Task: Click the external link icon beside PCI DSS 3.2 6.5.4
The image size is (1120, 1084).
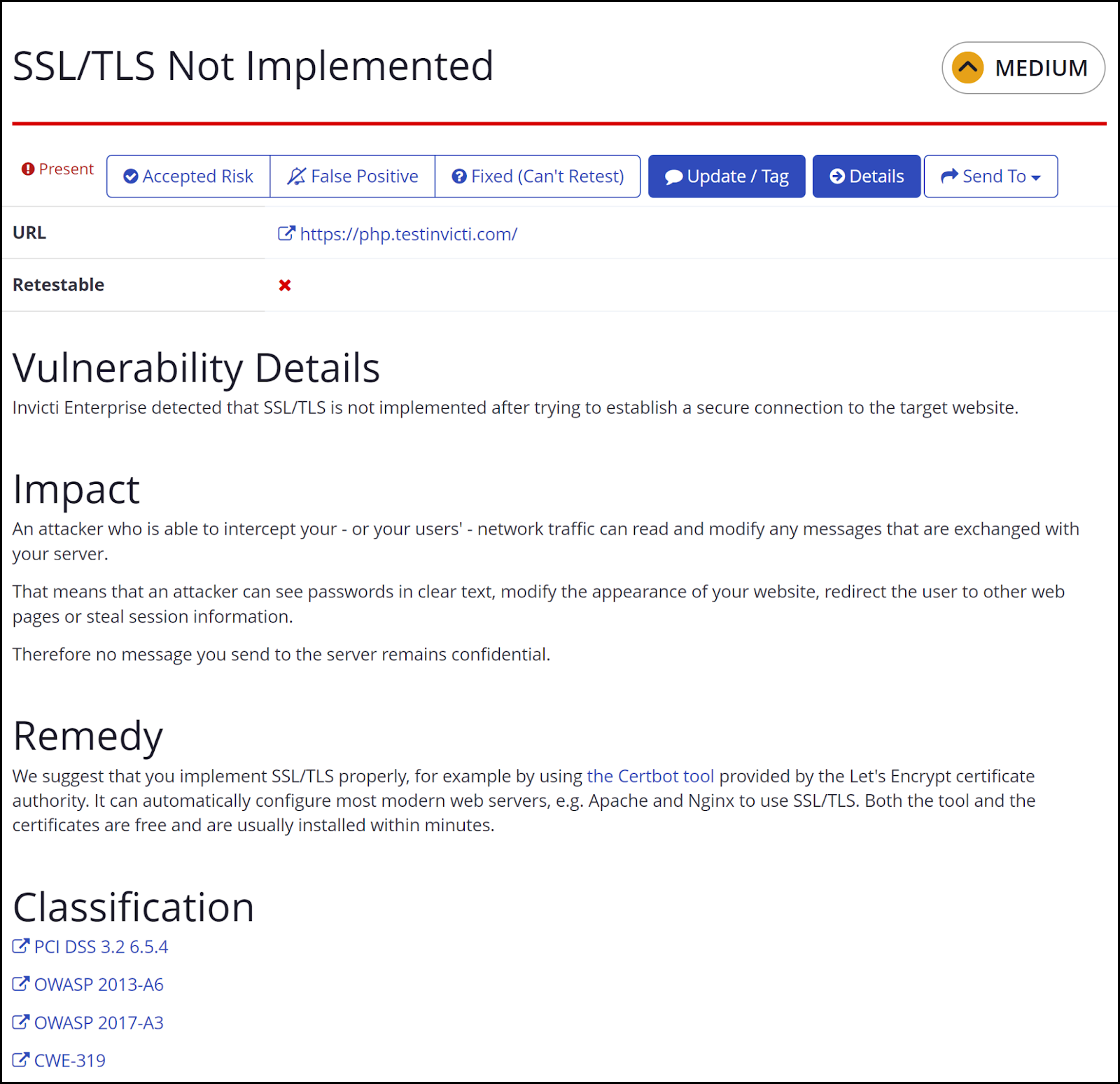Action: point(20,945)
